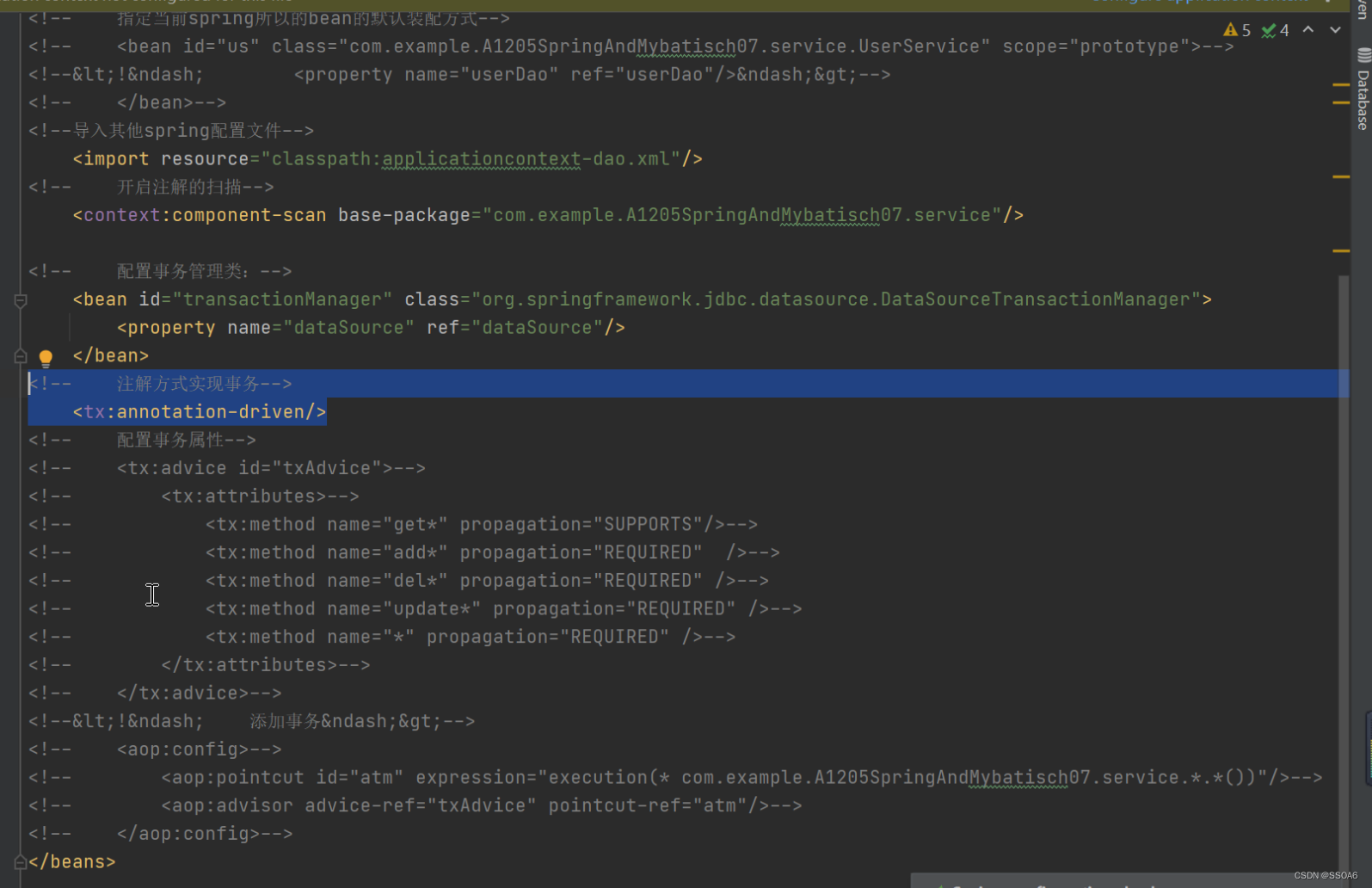Click the commented bean id="us" line

tap(631, 46)
